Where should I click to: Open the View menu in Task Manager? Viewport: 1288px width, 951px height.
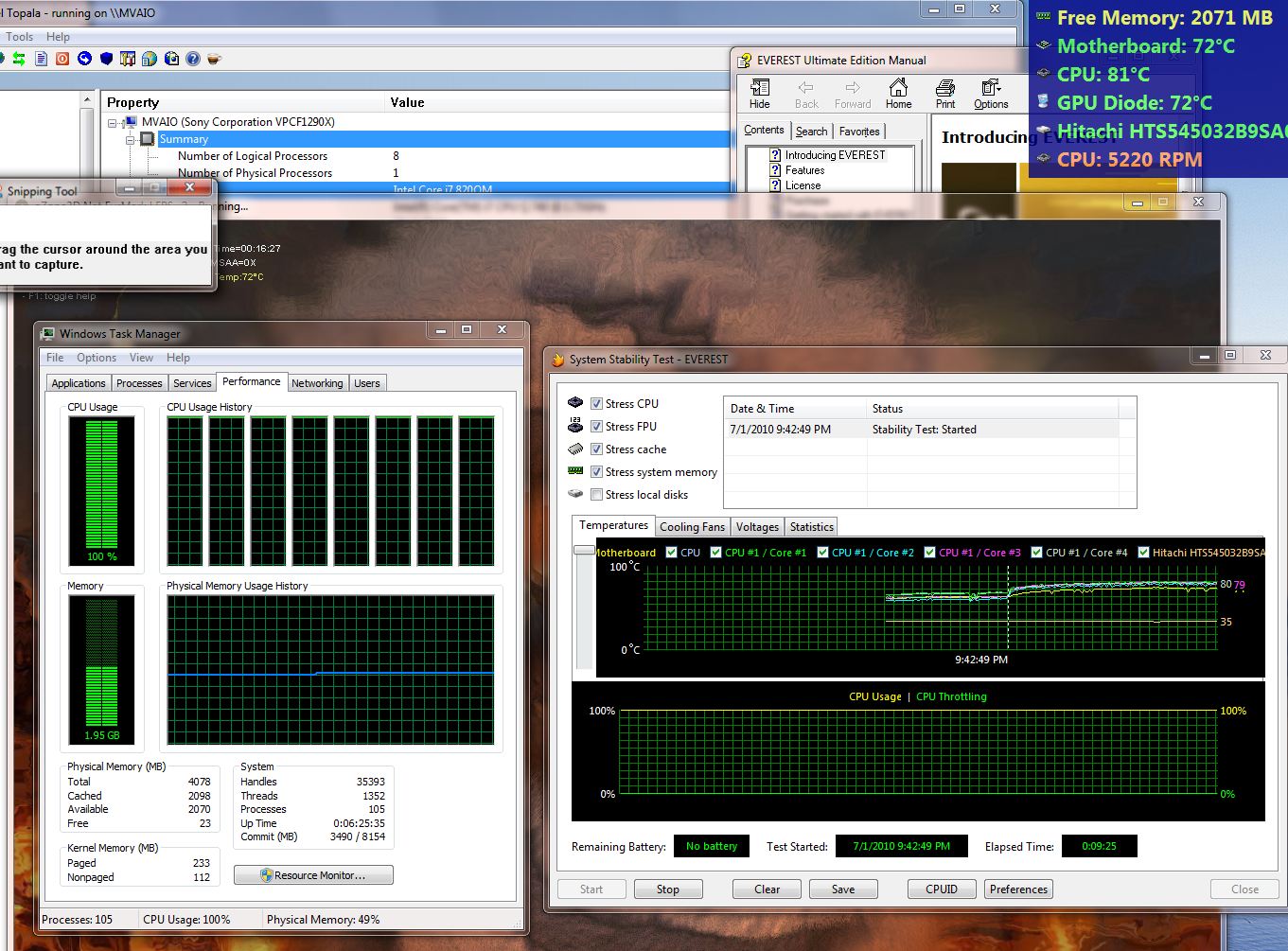pos(141,358)
